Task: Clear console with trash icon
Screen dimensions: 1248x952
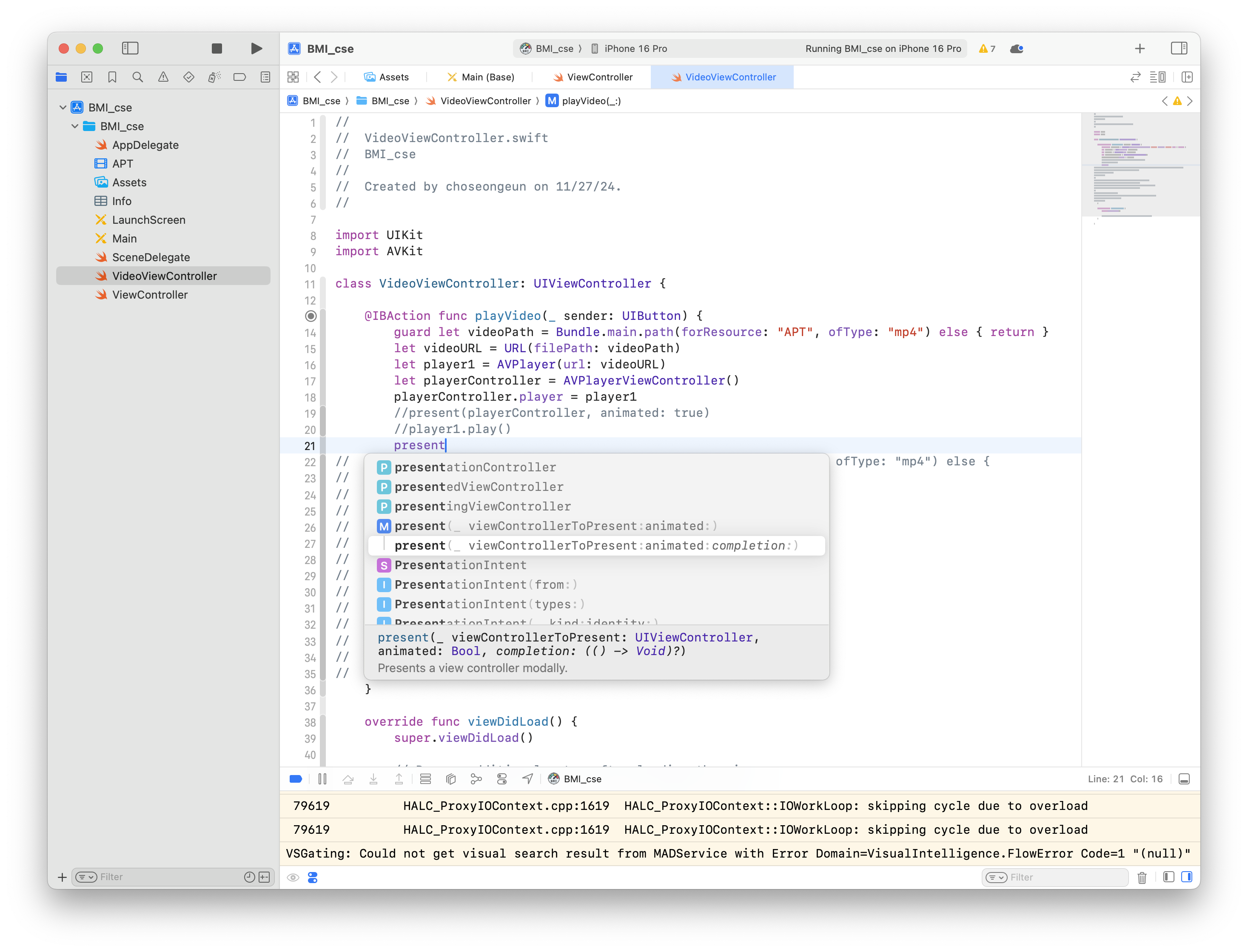Action: pos(1142,877)
